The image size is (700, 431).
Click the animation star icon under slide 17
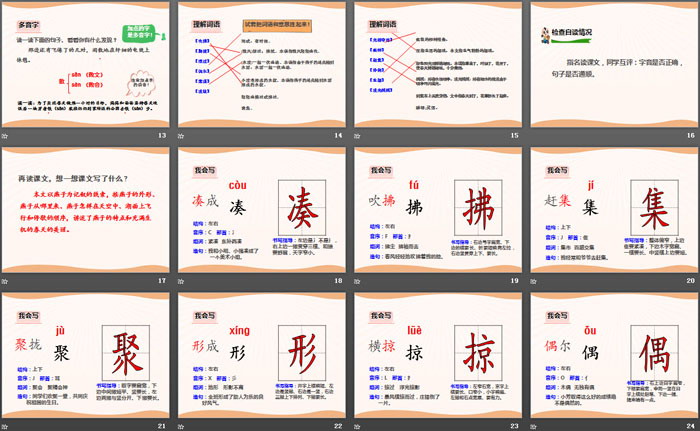coord(4,281)
